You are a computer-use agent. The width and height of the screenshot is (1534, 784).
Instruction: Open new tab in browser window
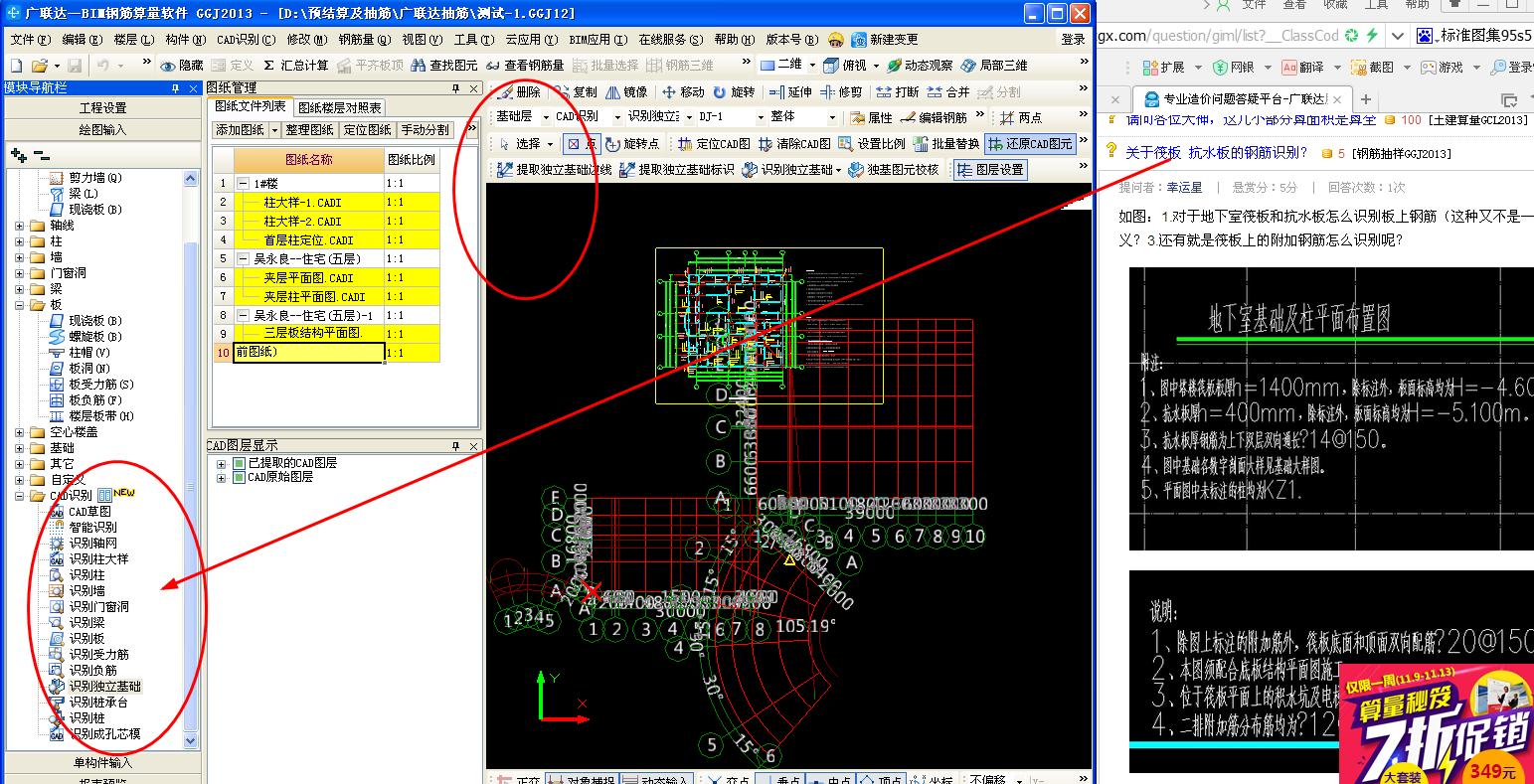click(x=1366, y=99)
